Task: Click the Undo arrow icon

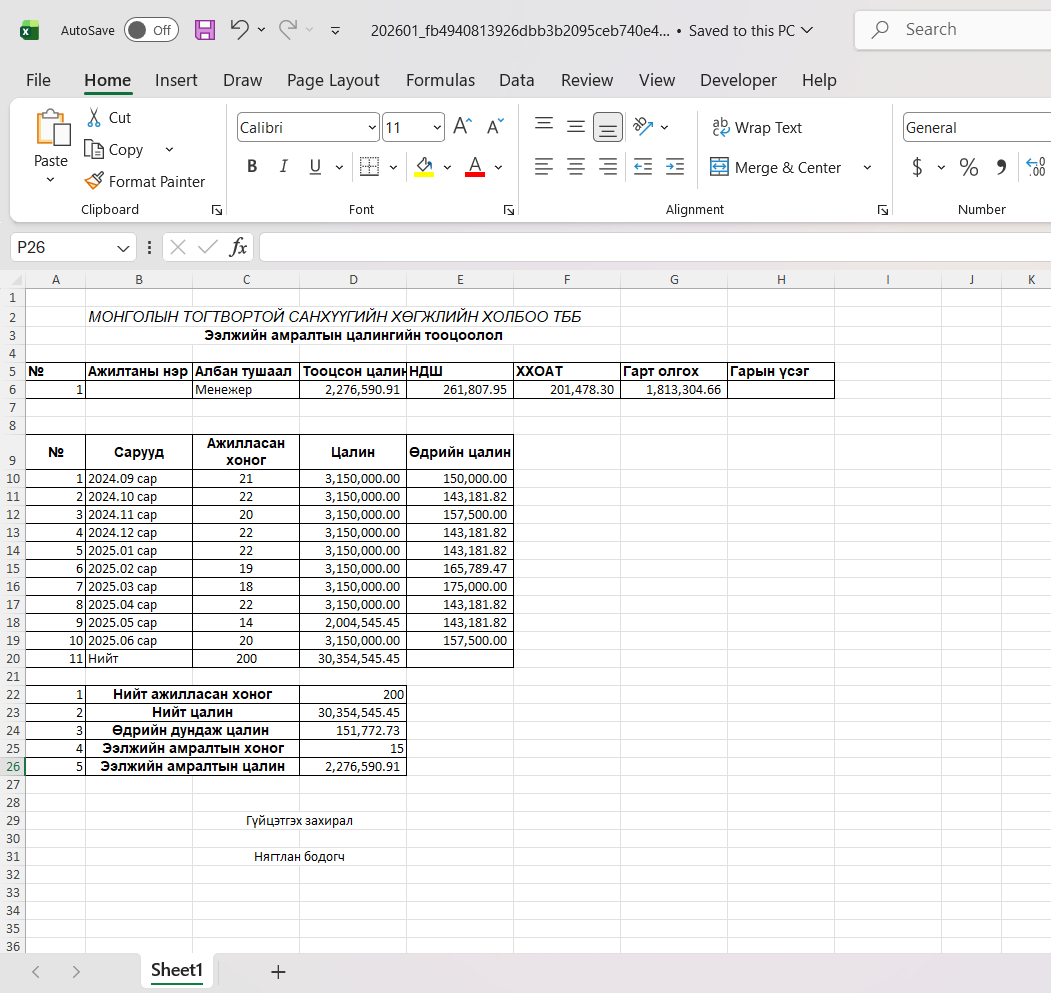Action: 239,30
